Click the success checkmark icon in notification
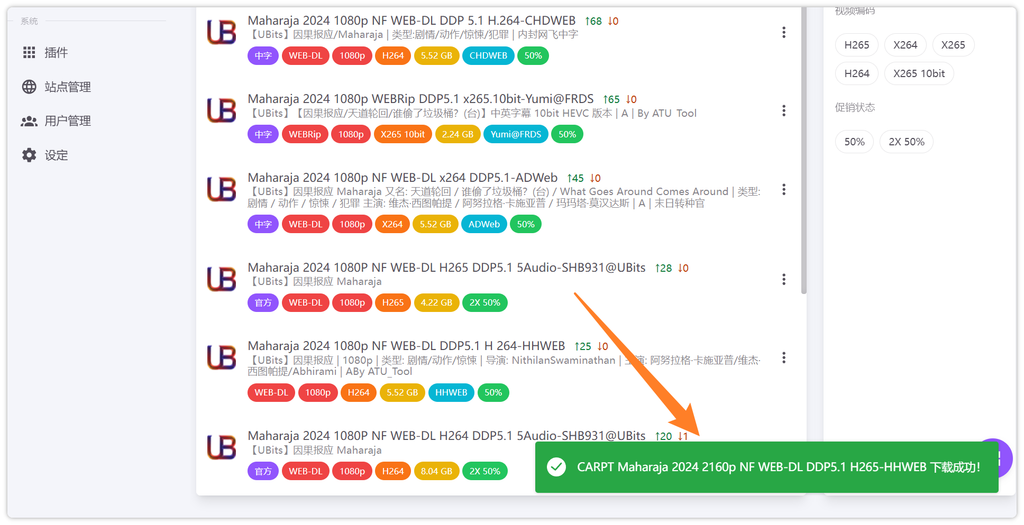Viewport: 1024px width, 525px height. (x=557, y=467)
